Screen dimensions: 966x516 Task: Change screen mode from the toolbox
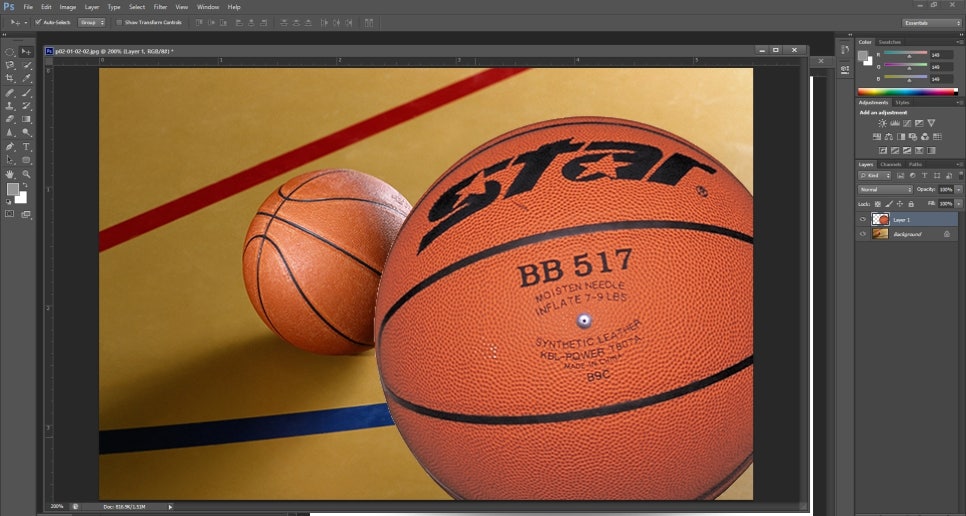26,214
